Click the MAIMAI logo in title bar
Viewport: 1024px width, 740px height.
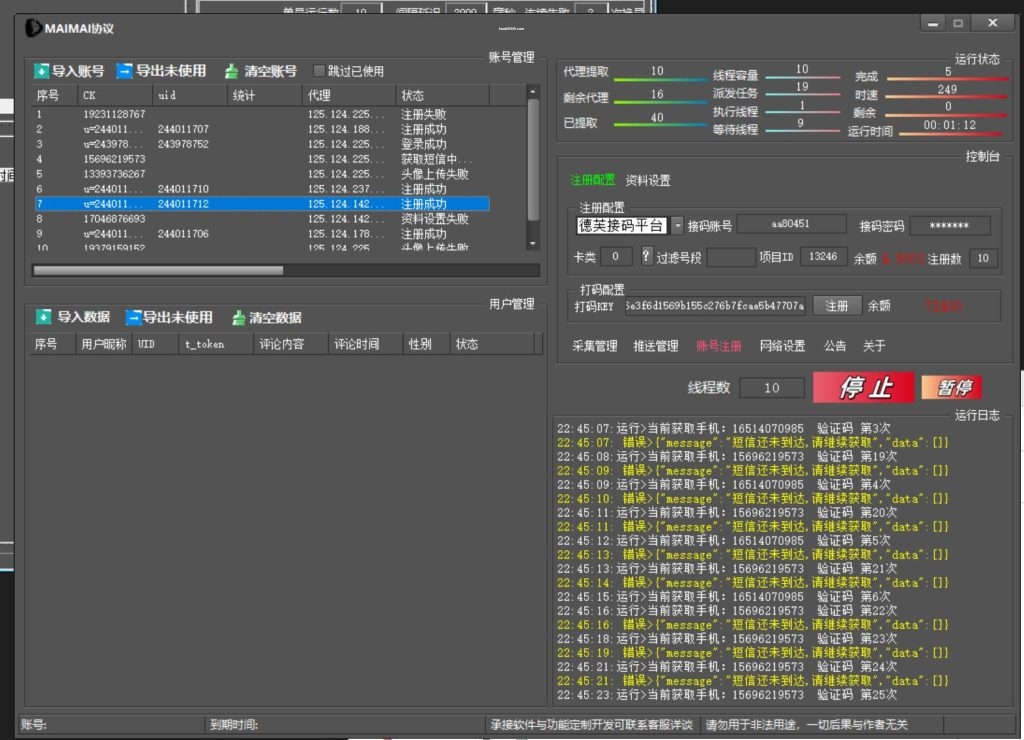coord(34,29)
